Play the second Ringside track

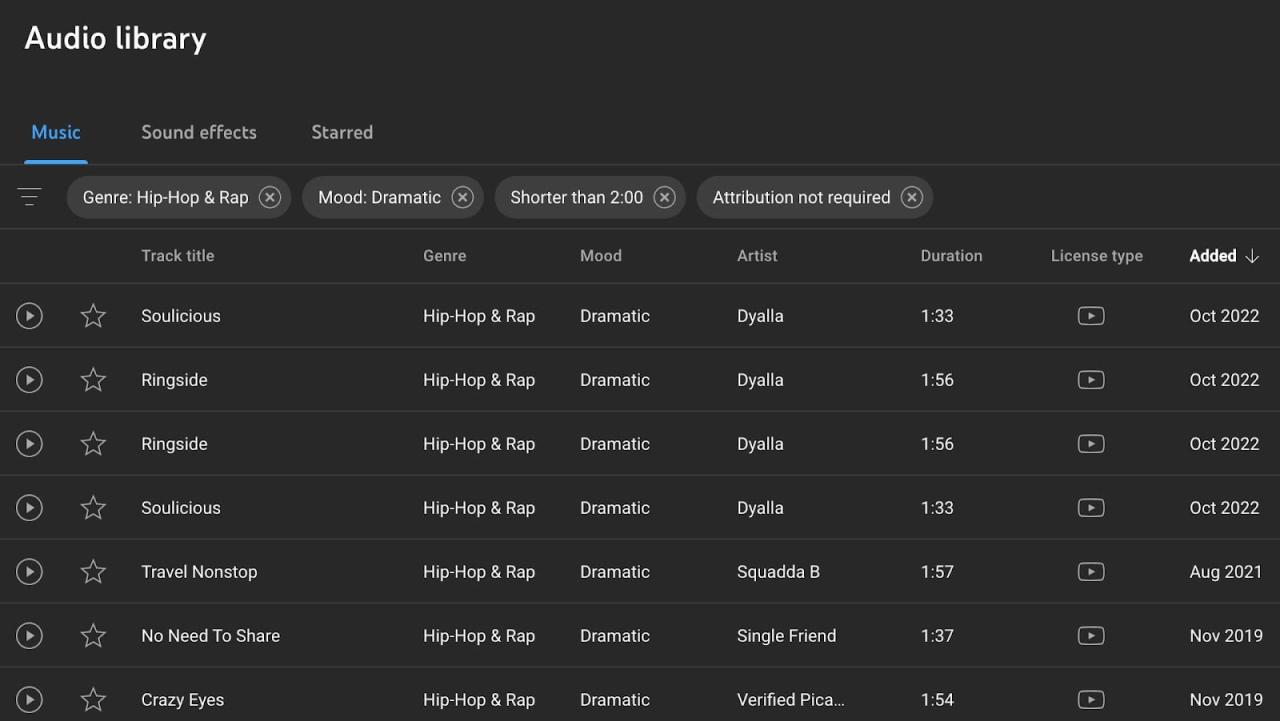pyautogui.click(x=29, y=443)
